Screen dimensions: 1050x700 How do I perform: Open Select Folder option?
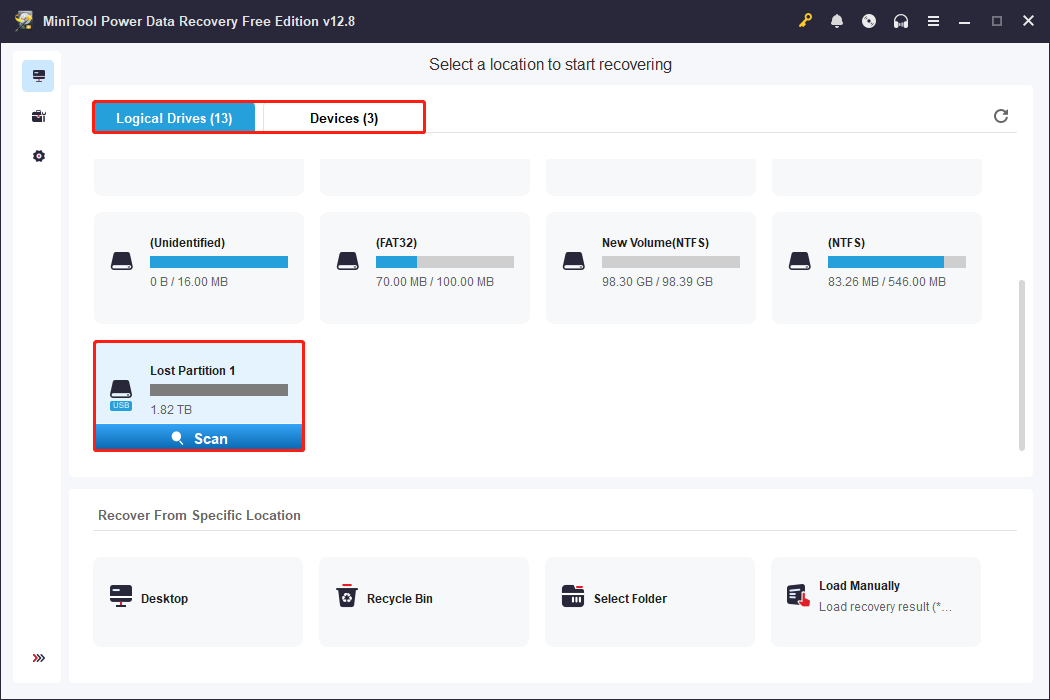[x=649, y=600]
